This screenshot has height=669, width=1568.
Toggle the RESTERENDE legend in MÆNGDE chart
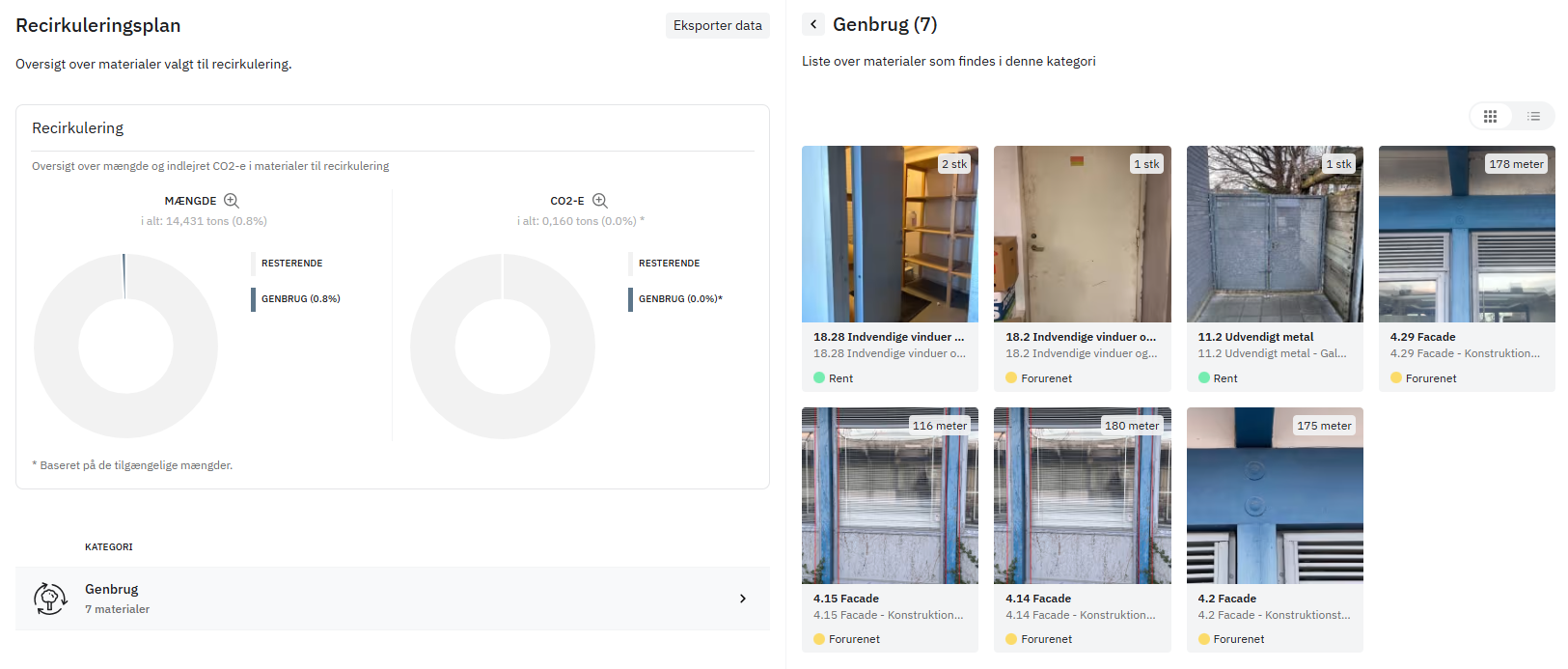[x=291, y=264]
